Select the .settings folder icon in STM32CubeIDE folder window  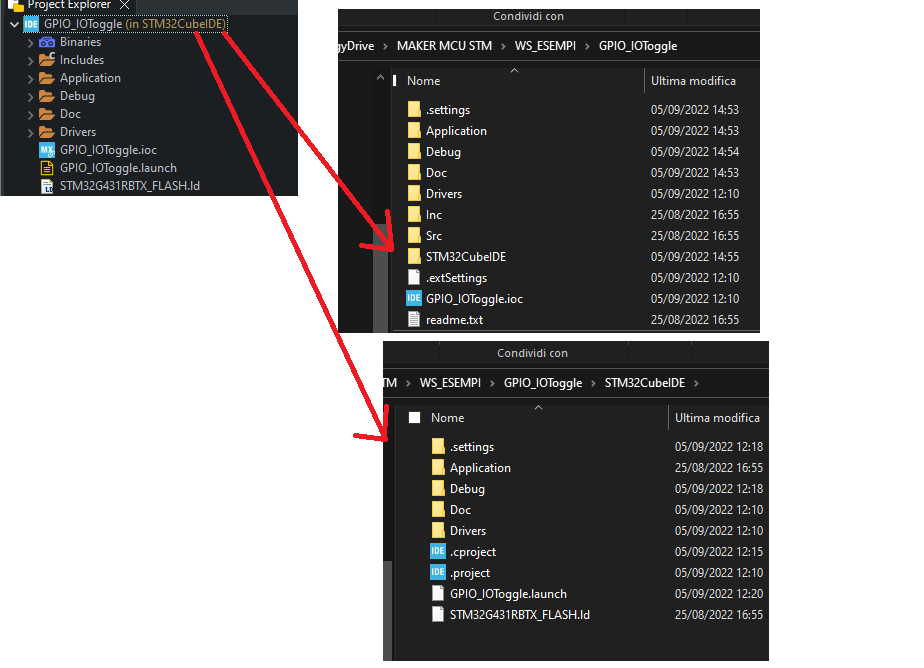point(438,447)
